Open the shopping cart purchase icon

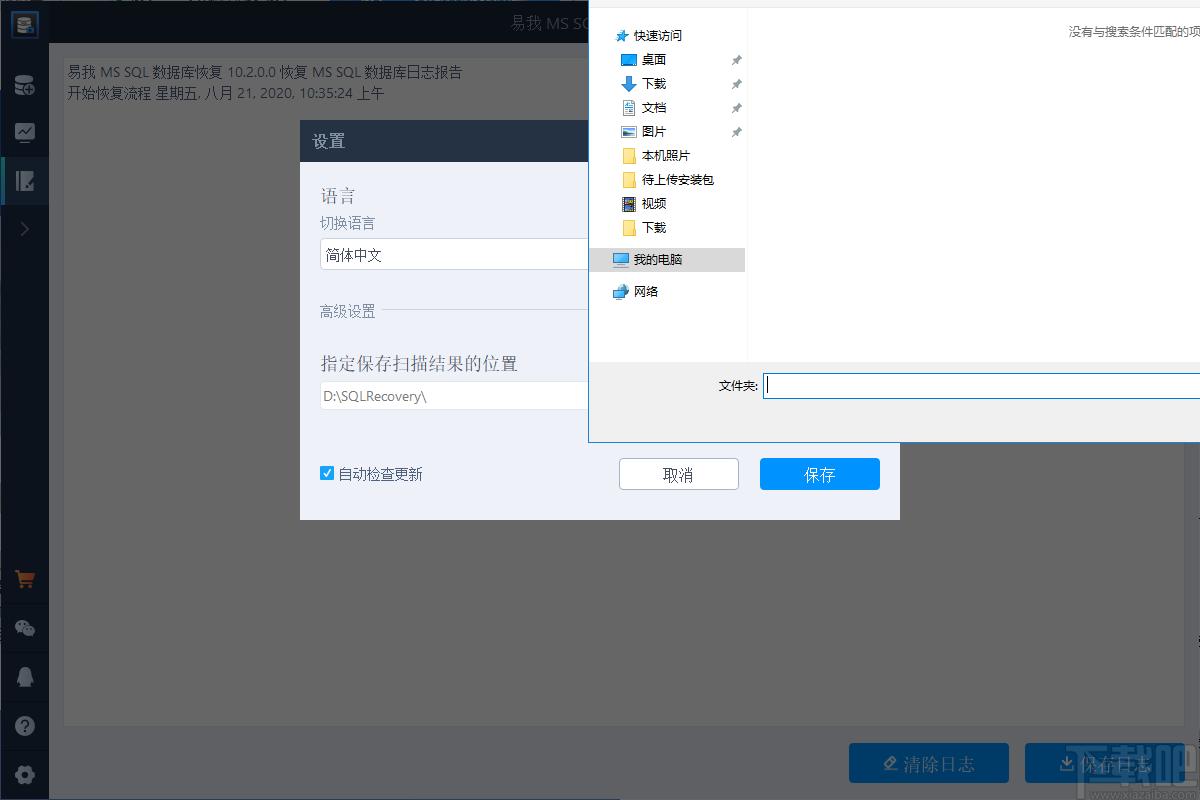coord(24,579)
